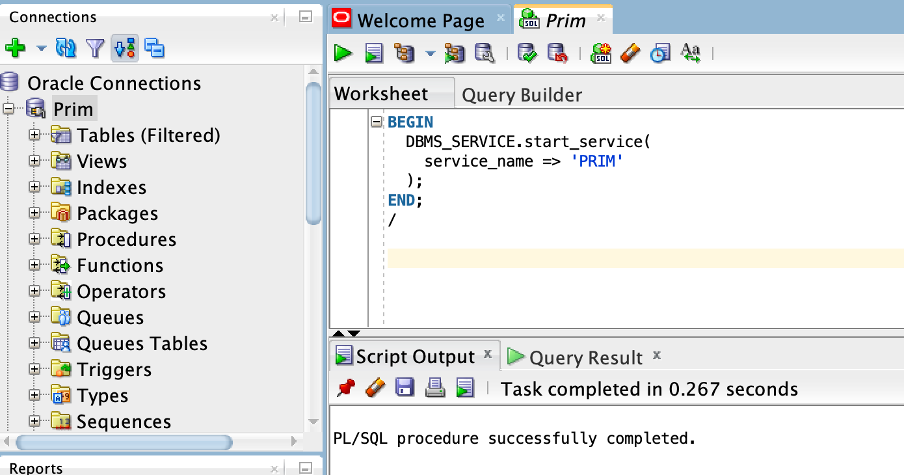The width and height of the screenshot is (904, 476).
Task: Run Statement with green play icon
Action: 343,54
